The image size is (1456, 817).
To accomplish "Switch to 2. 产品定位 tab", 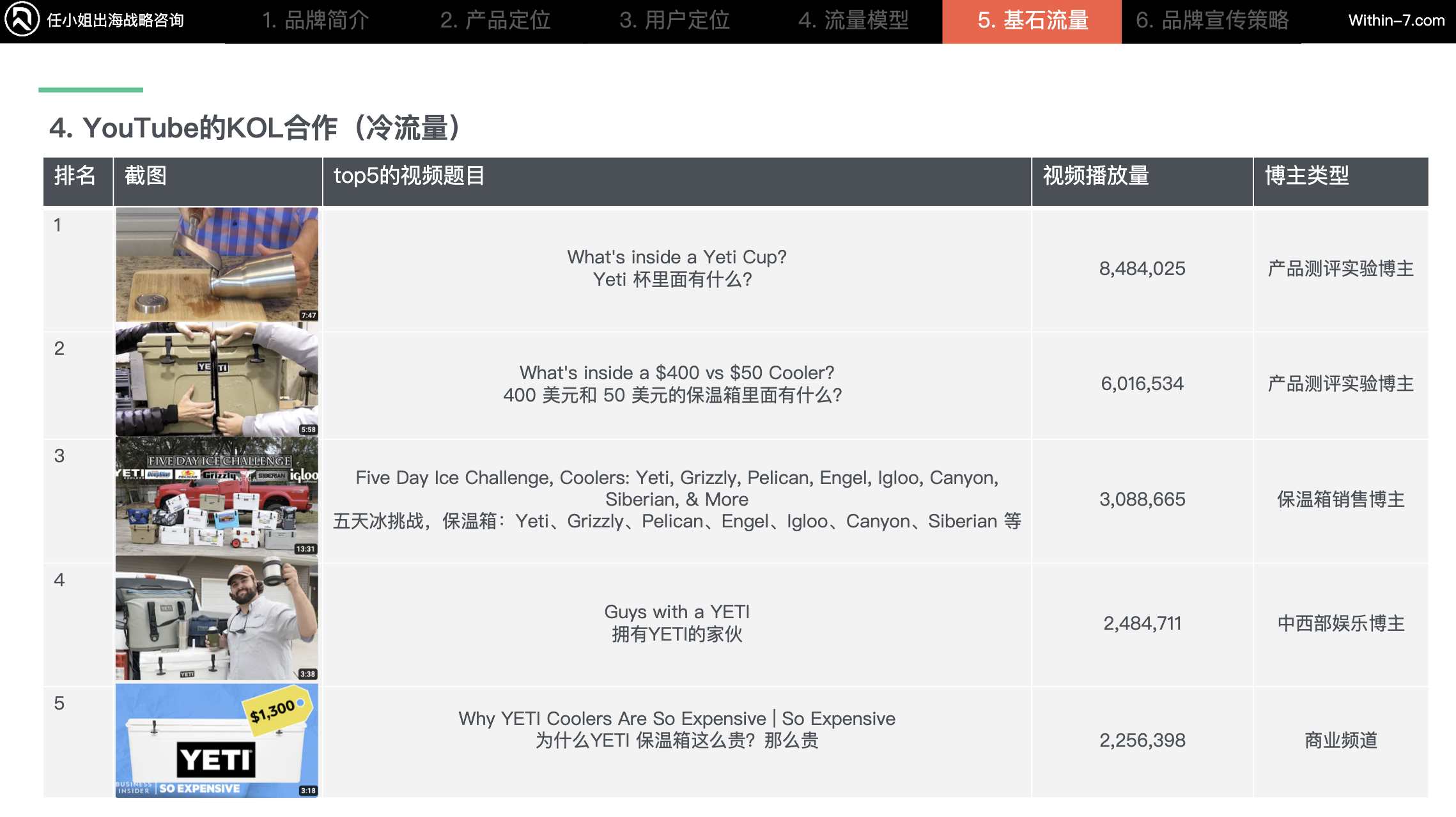I will click(495, 20).
